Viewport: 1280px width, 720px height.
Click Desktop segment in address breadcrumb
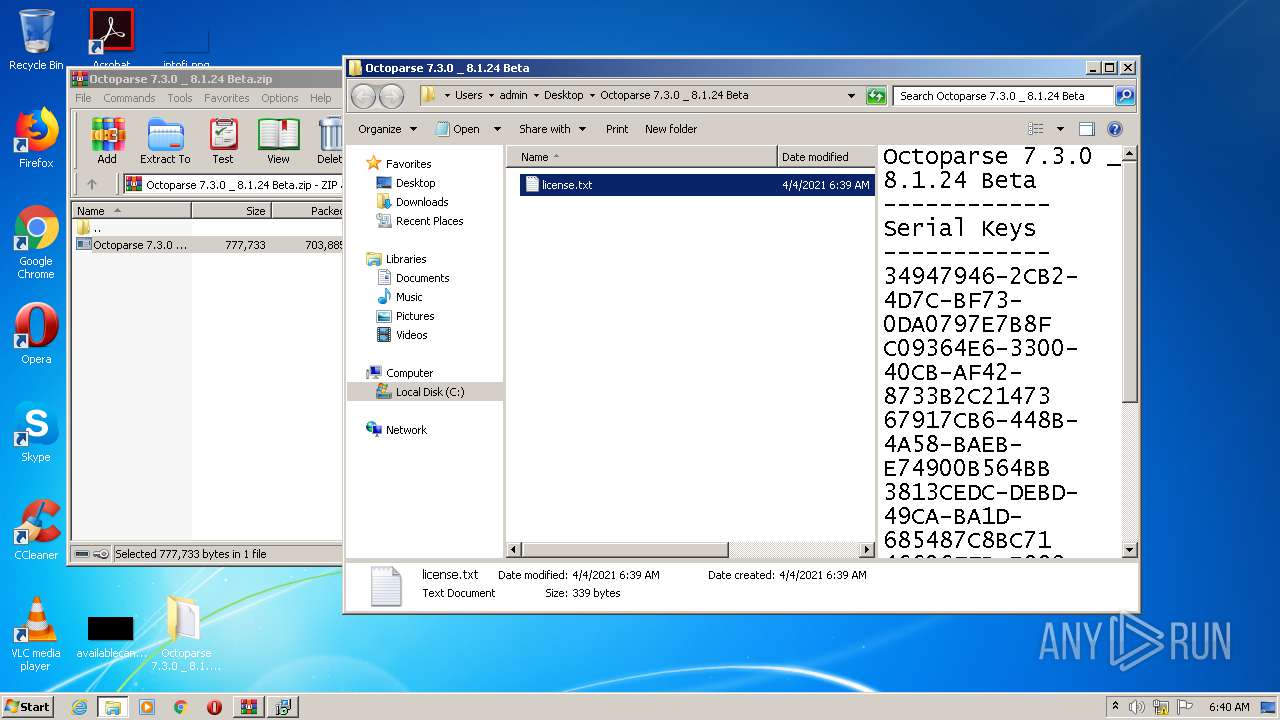[x=563, y=95]
